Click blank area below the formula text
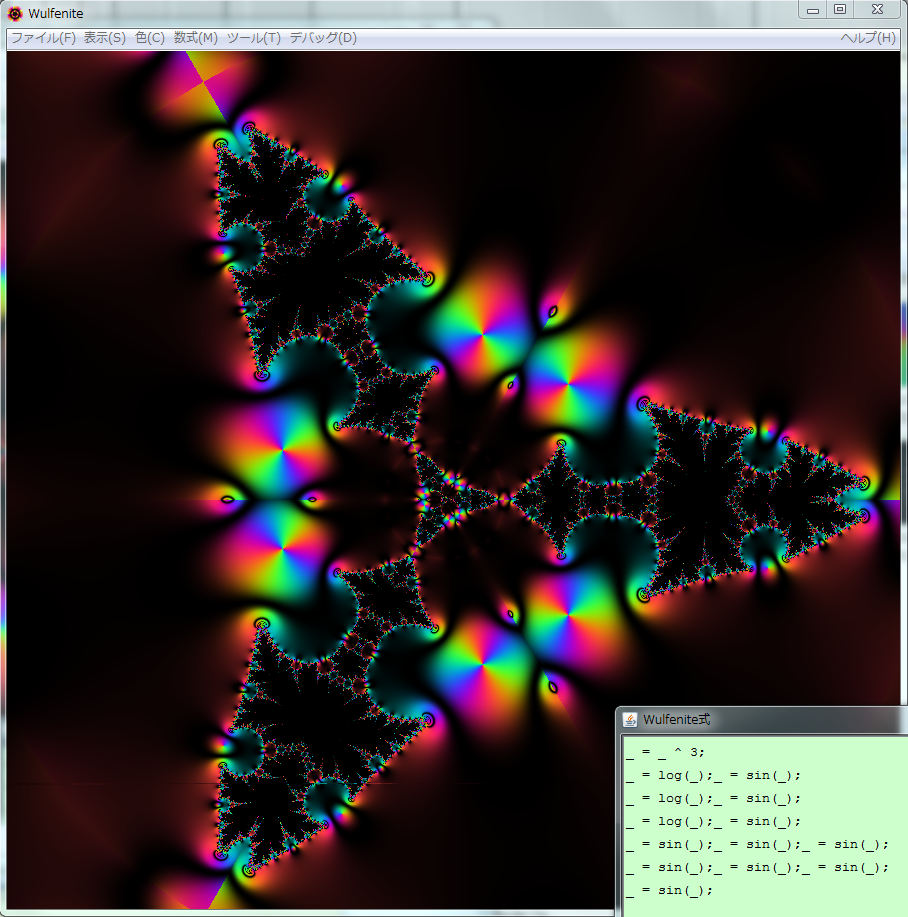The image size is (908, 917). point(760,905)
